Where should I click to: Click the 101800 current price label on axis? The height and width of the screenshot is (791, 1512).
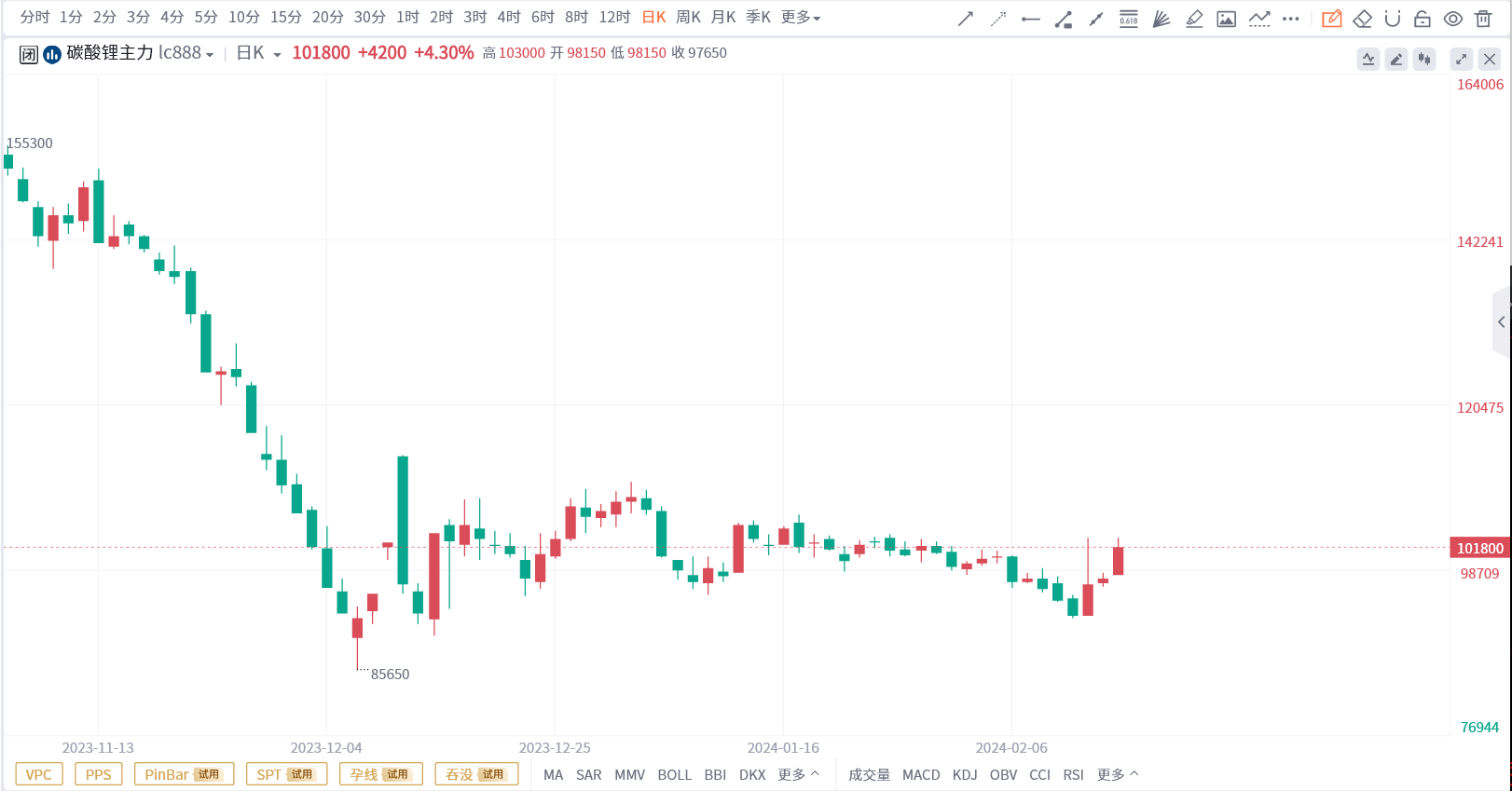coord(1480,548)
